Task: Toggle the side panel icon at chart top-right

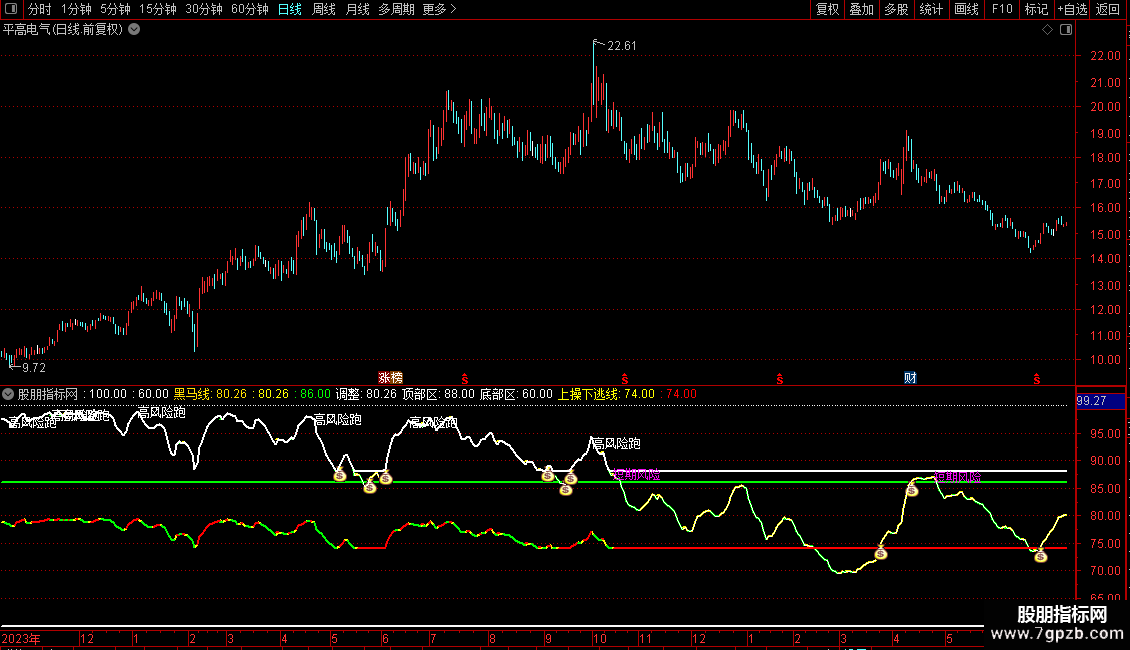Action: point(1065,30)
